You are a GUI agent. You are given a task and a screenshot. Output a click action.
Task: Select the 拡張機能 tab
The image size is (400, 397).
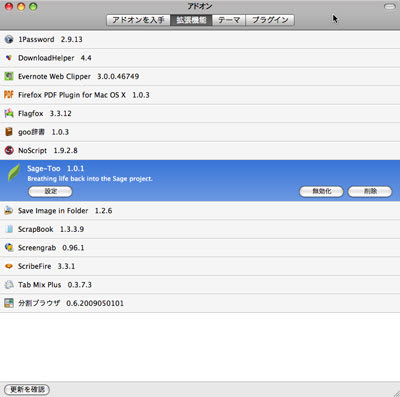[191, 20]
